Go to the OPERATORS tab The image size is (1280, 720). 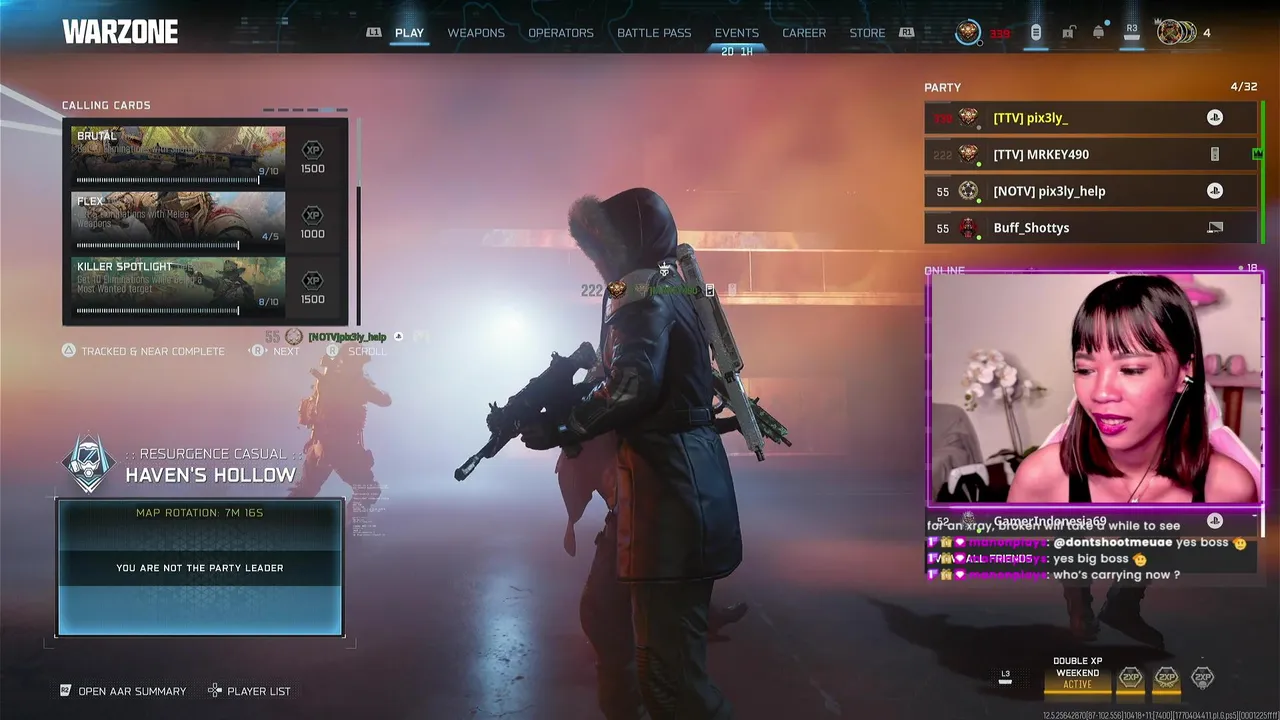(x=561, y=33)
